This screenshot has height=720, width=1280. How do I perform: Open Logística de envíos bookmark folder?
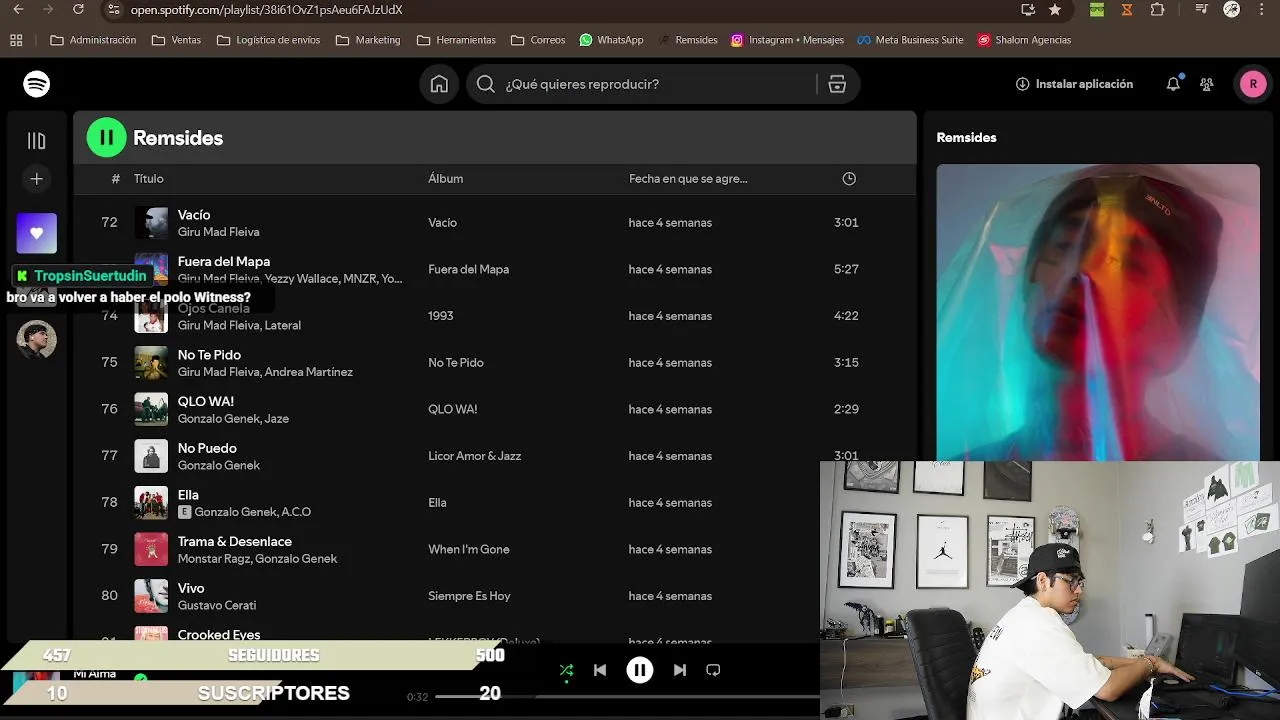pyautogui.click(x=269, y=40)
